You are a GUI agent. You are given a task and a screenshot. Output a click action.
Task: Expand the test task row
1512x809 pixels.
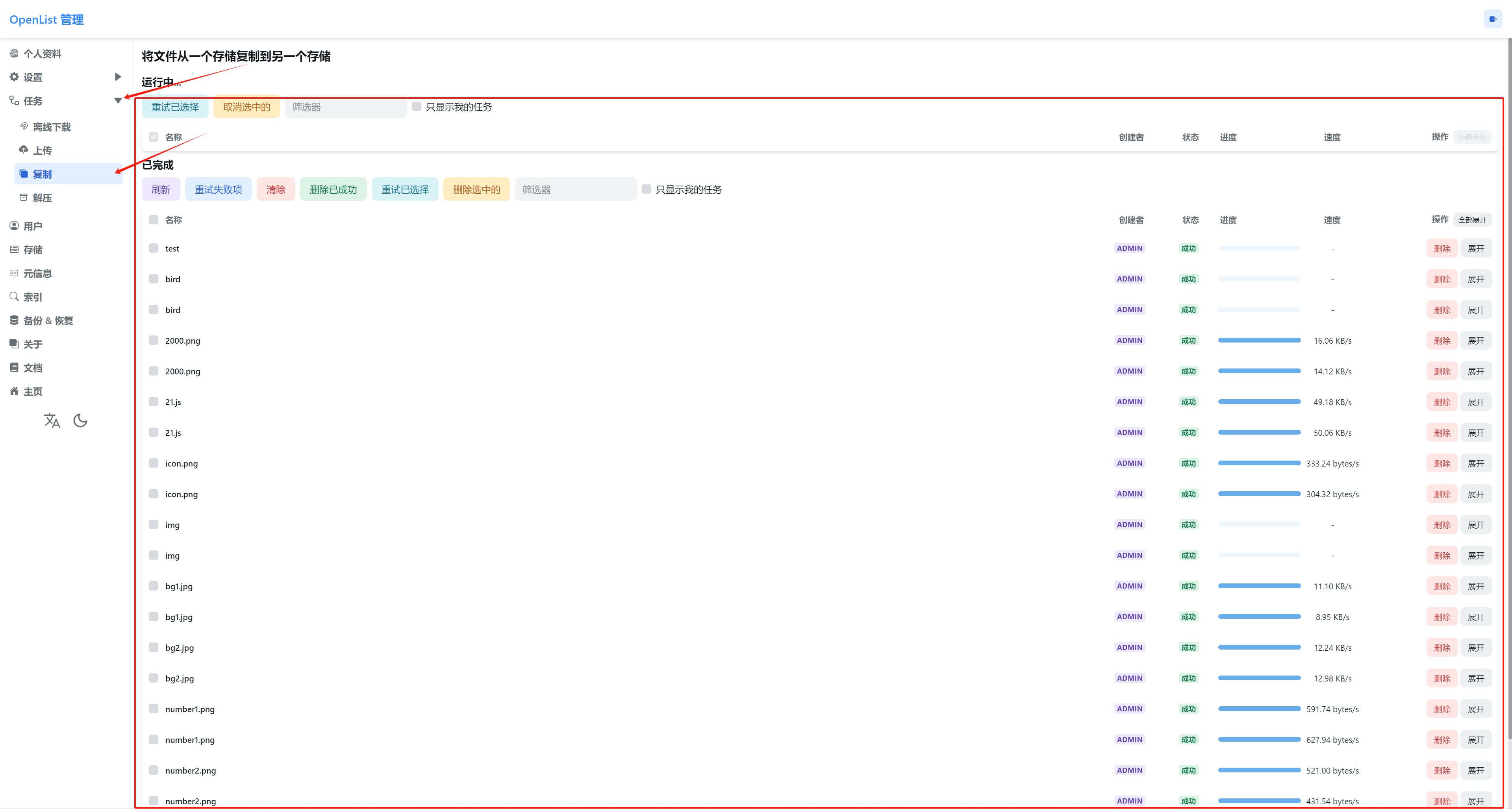[x=1476, y=249]
